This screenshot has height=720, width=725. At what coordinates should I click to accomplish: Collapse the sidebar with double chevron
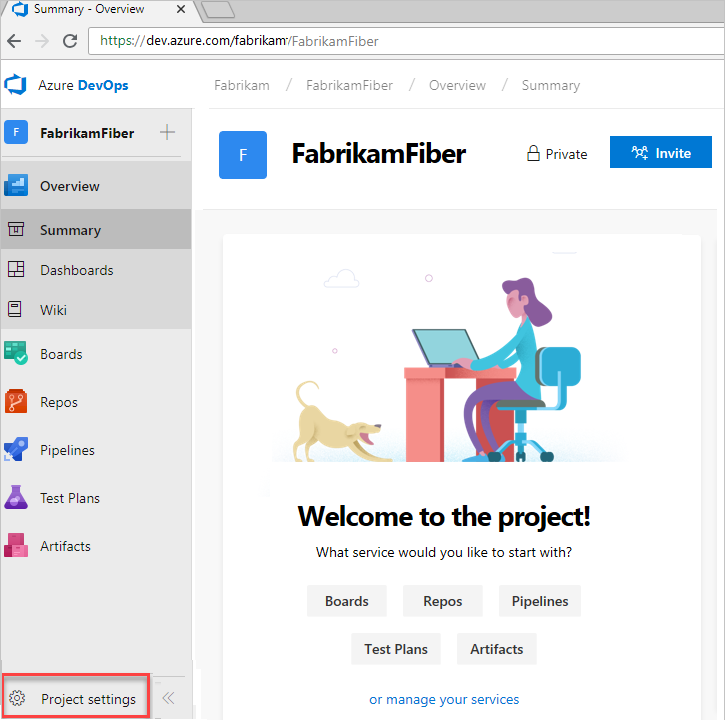pos(168,698)
